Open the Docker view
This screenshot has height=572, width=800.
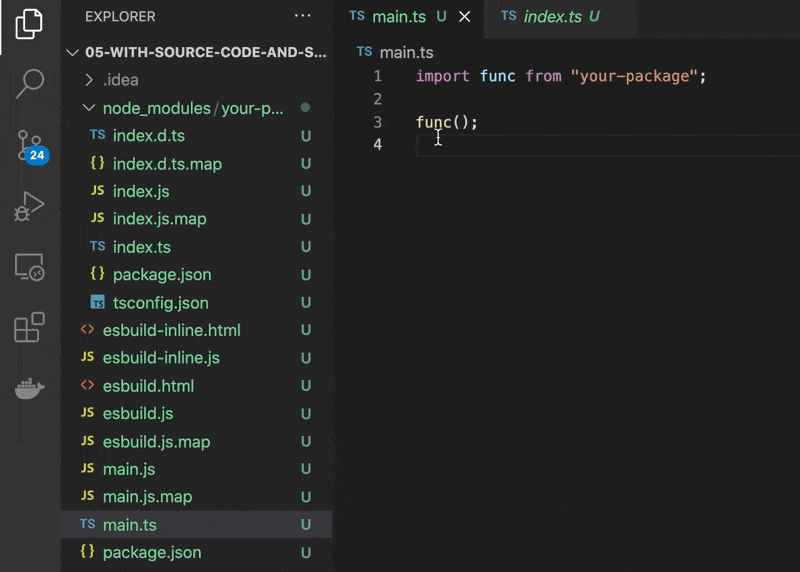[29, 388]
